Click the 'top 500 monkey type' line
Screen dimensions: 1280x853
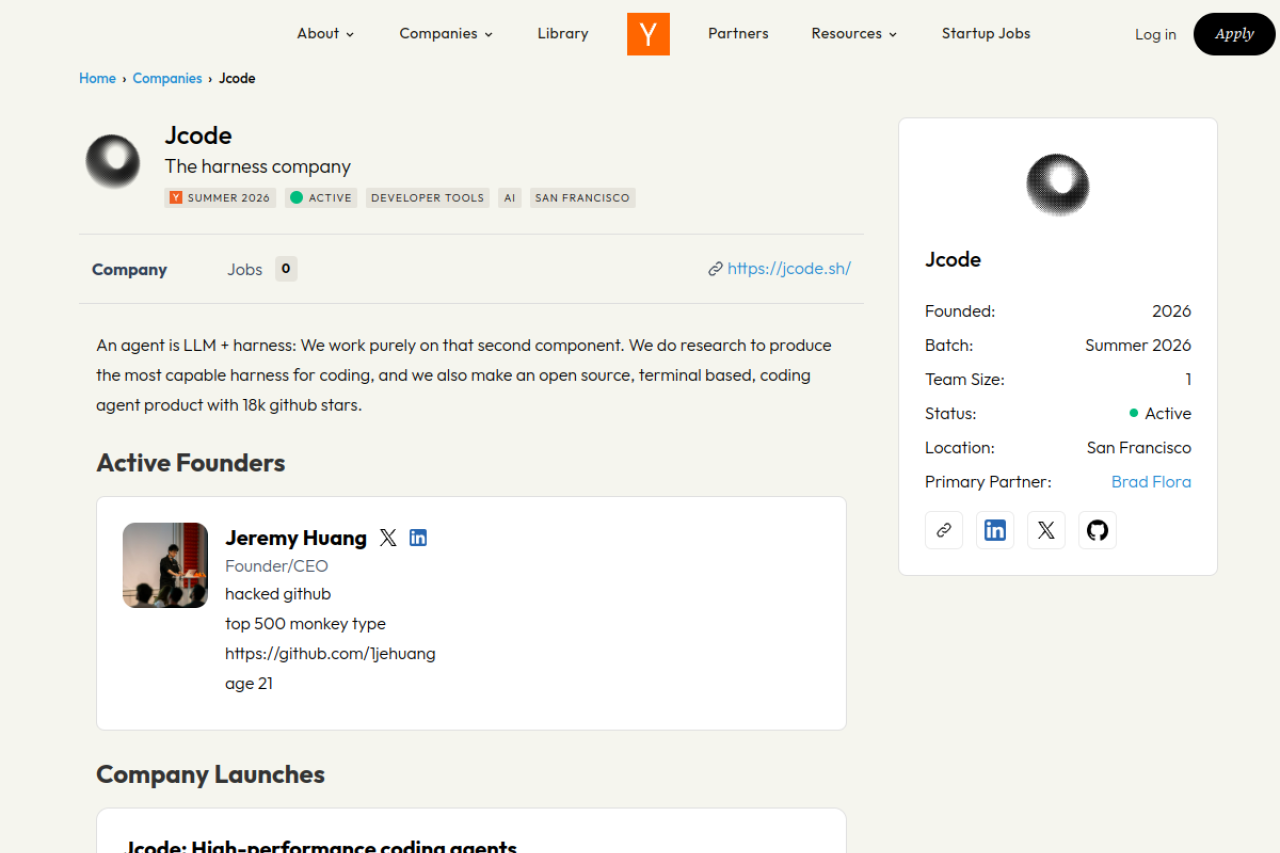[305, 624]
